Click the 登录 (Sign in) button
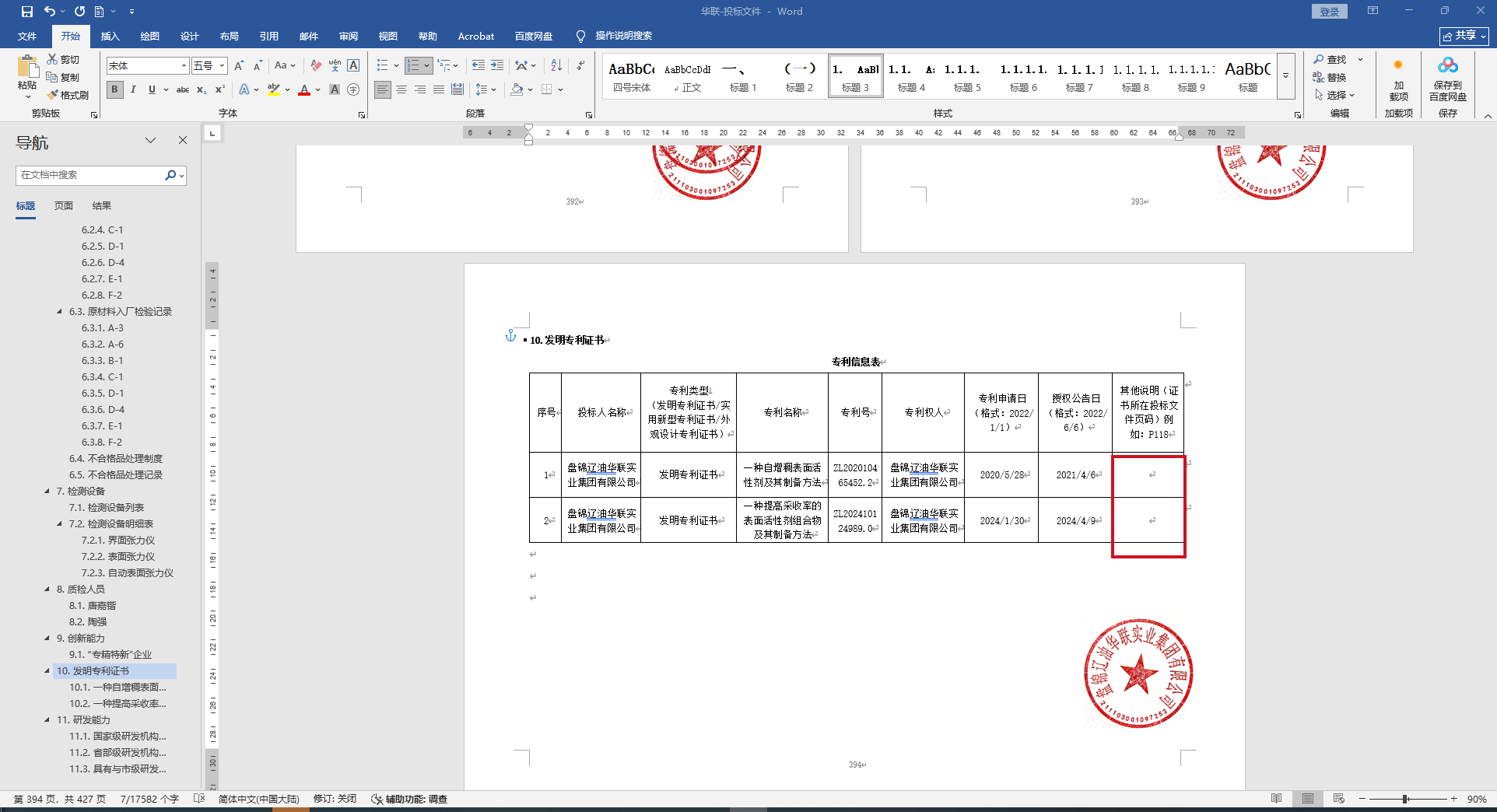Viewport: 1497px width, 812px height. click(1329, 12)
